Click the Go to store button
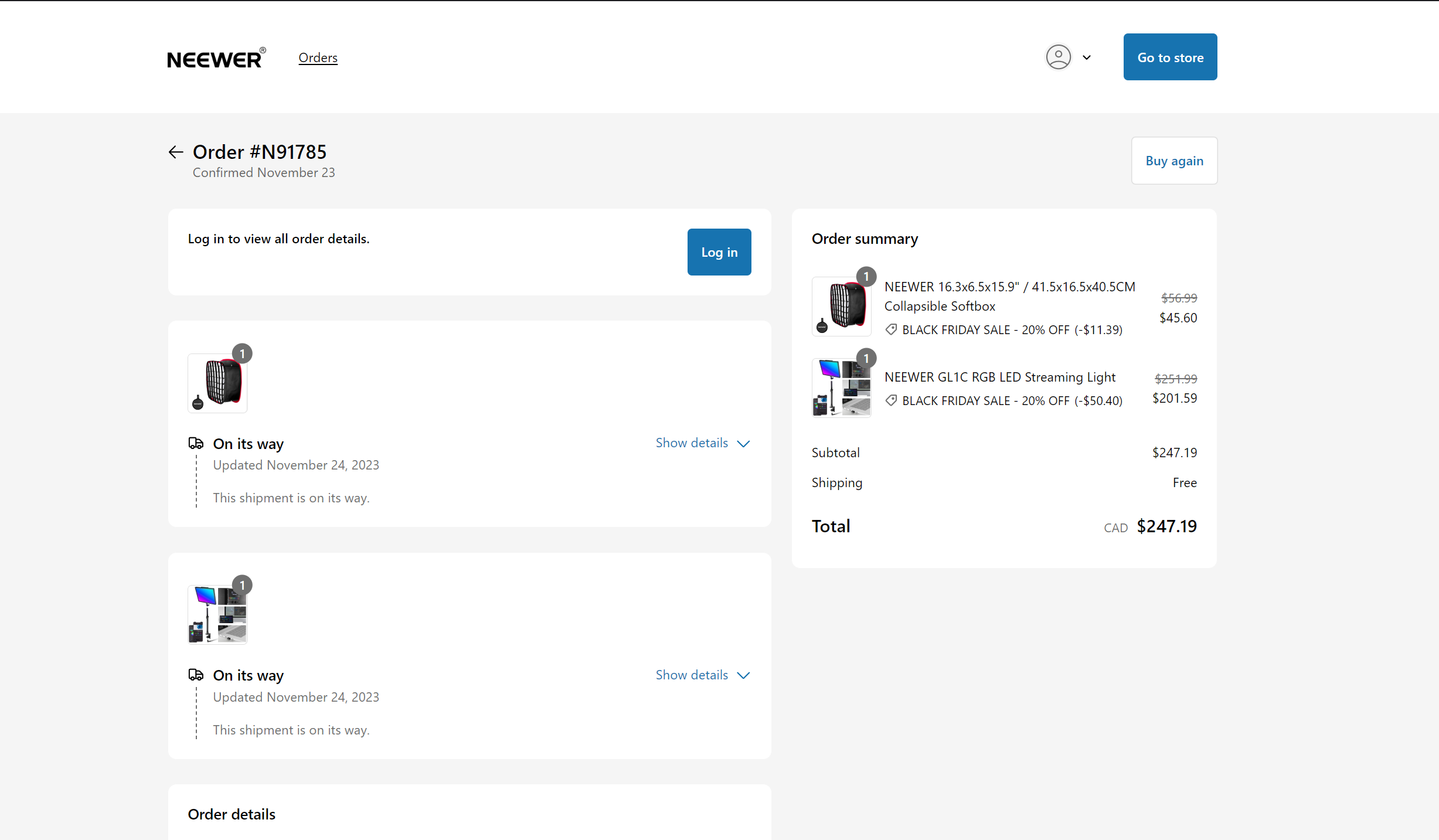 tap(1170, 57)
